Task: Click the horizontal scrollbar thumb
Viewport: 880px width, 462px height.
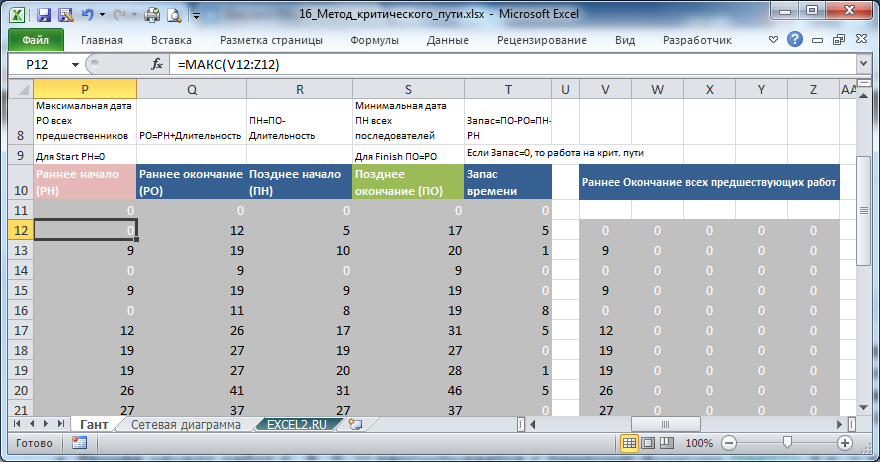Action: coord(666,424)
